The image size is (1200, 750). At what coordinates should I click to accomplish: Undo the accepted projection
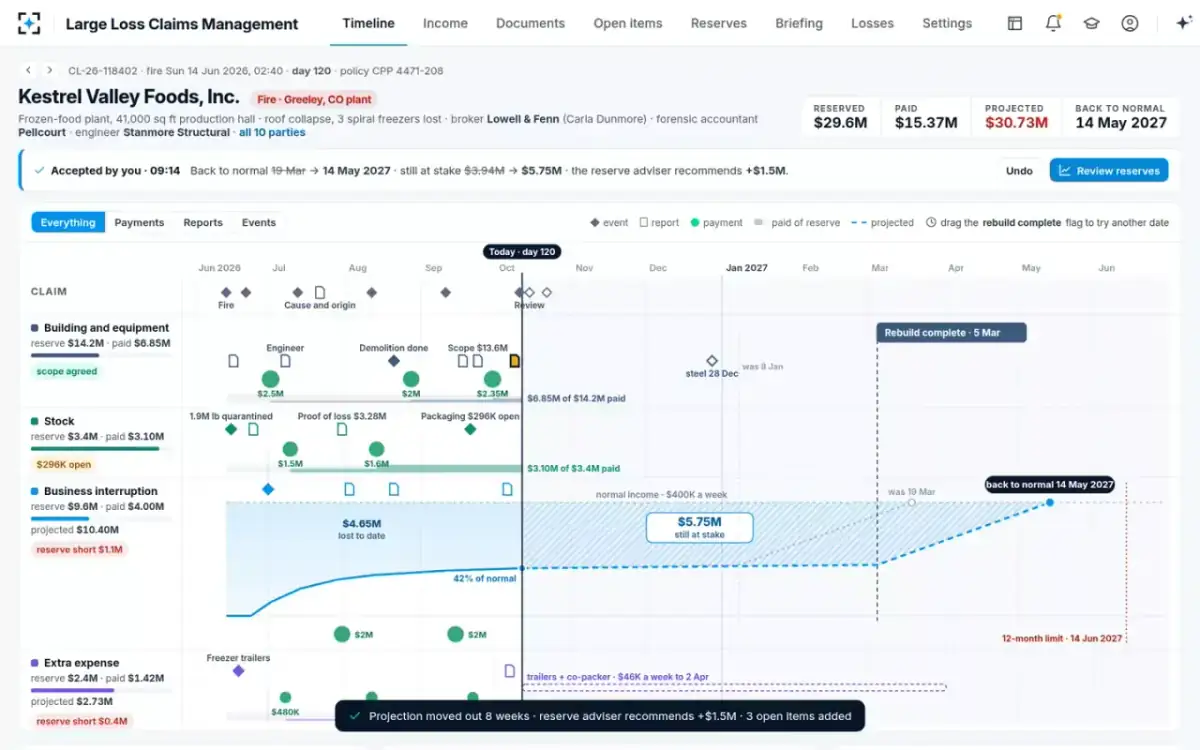(x=1019, y=171)
